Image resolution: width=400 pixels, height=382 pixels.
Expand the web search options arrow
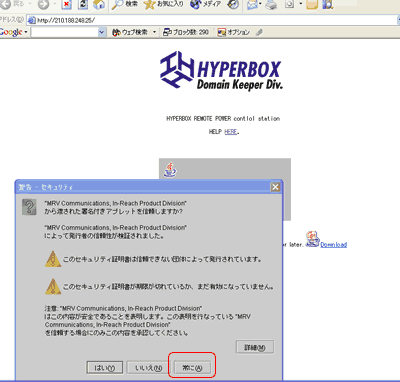point(154,32)
